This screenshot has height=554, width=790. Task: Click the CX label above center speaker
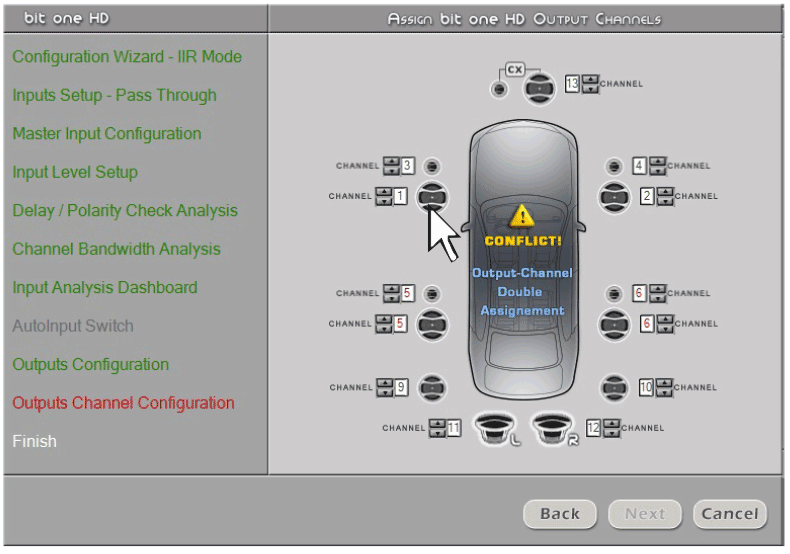tap(515, 70)
